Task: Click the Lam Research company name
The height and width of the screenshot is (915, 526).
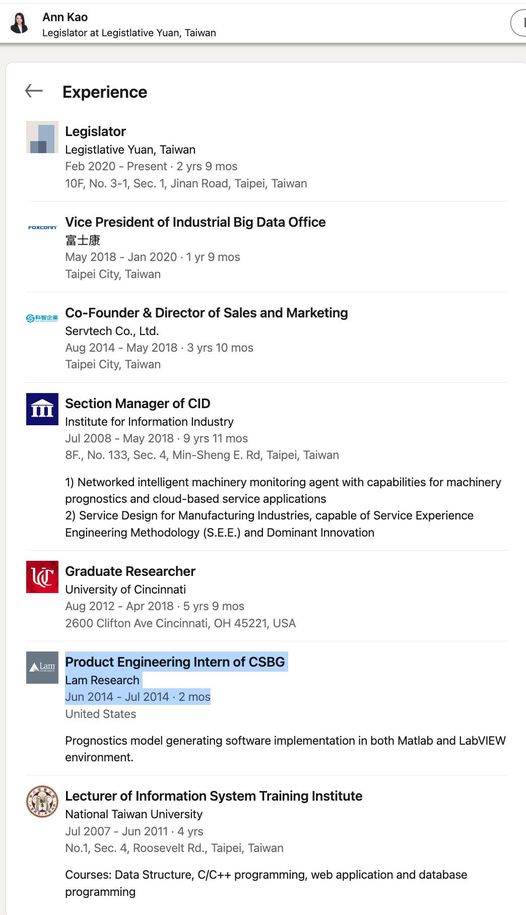Action: 102,680
